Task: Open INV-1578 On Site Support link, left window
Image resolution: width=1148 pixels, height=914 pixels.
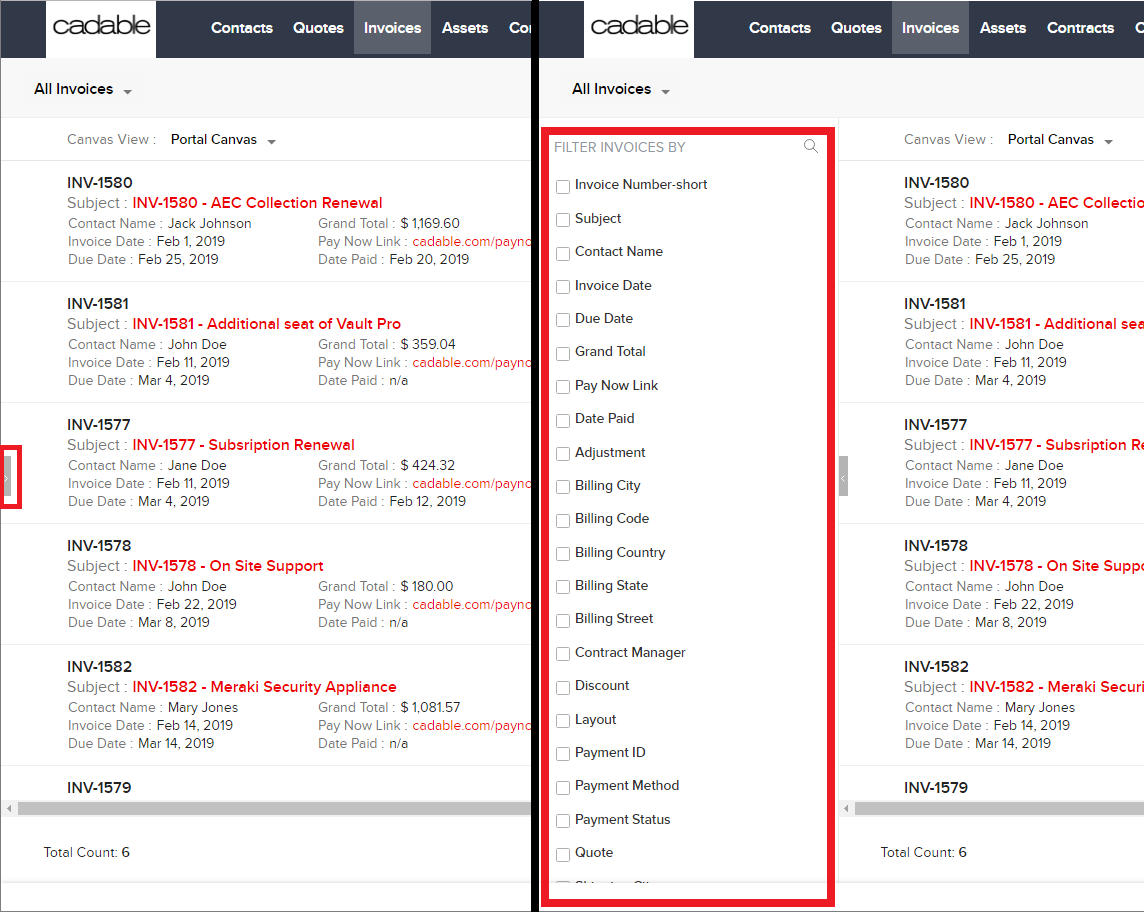Action: pyautogui.click(x=228, y=565)
